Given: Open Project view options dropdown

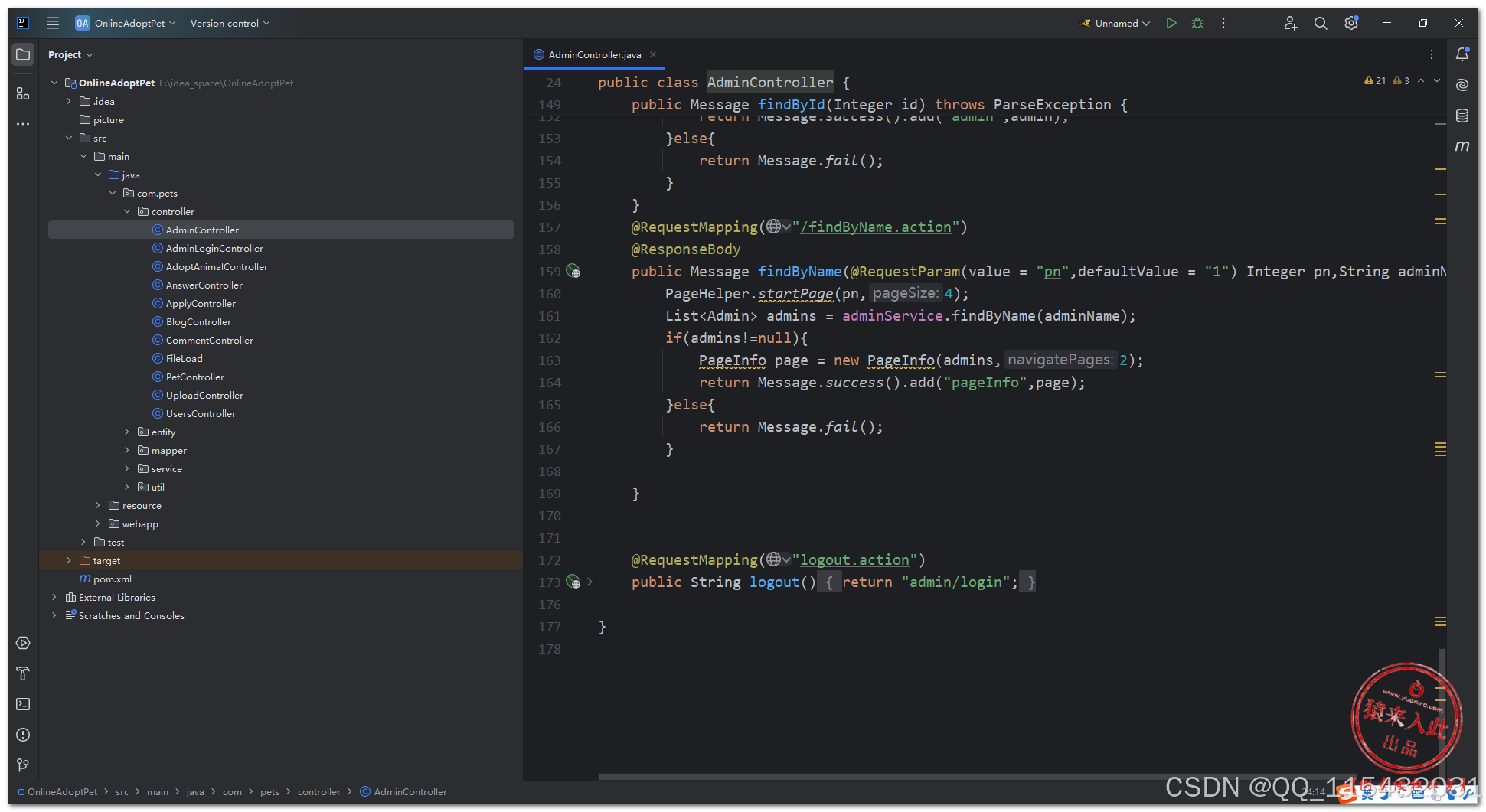Looking at the screenshot, I should click(70, 54).
